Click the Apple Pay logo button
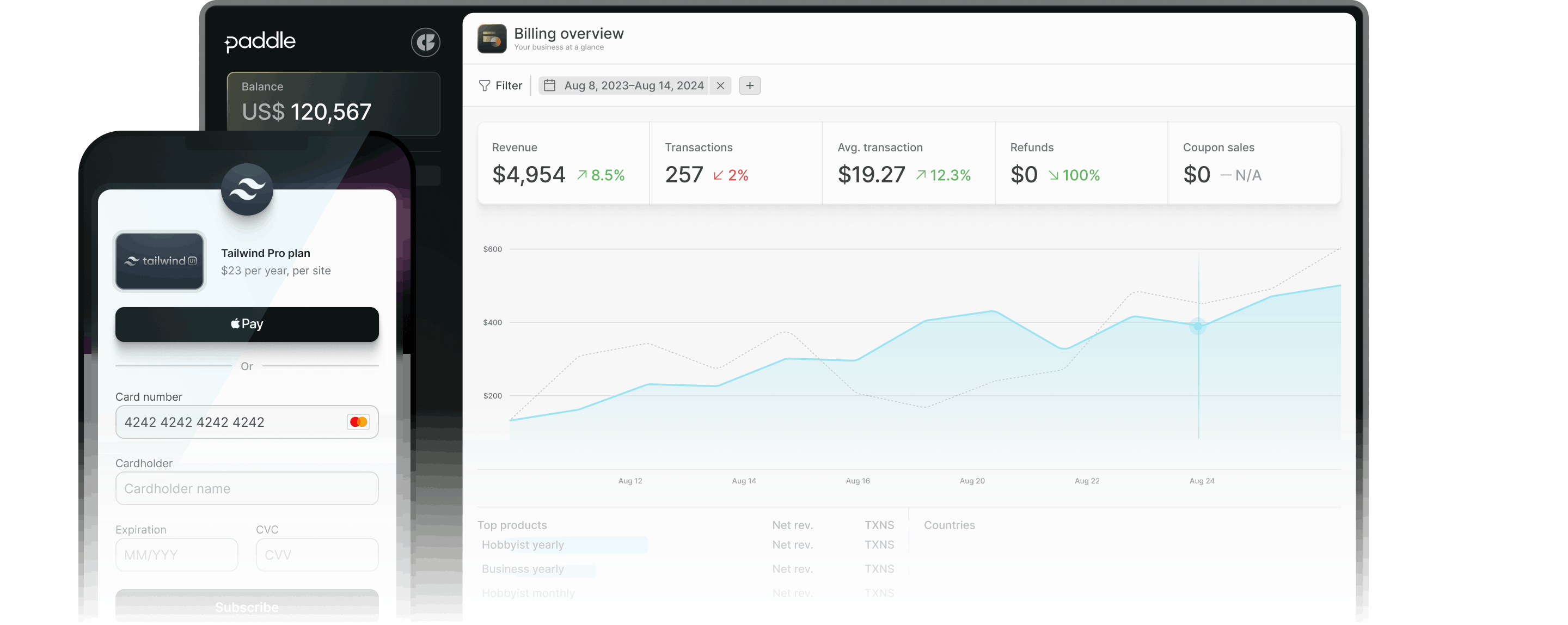This screenshot has width=1568, height=625. coord(247,324)
